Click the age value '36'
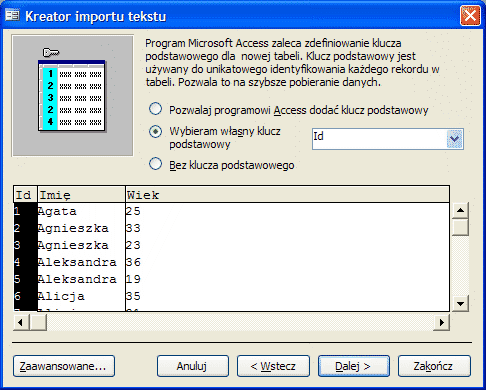 133,262
